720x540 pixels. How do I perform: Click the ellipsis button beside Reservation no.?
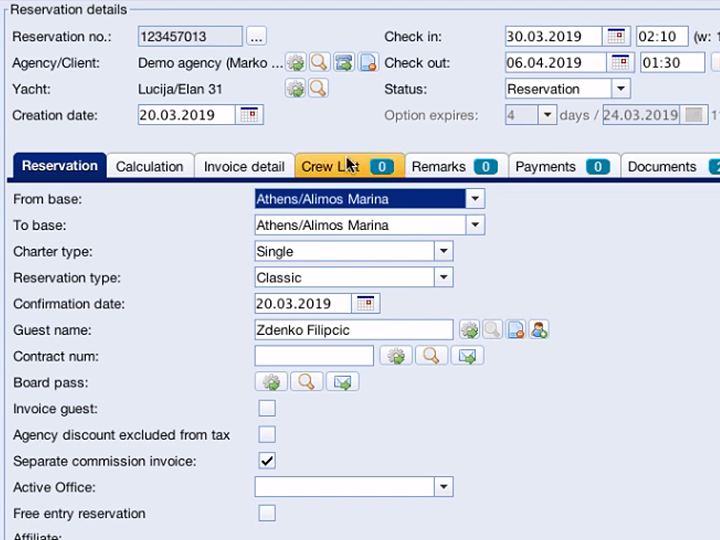(257, 37)
